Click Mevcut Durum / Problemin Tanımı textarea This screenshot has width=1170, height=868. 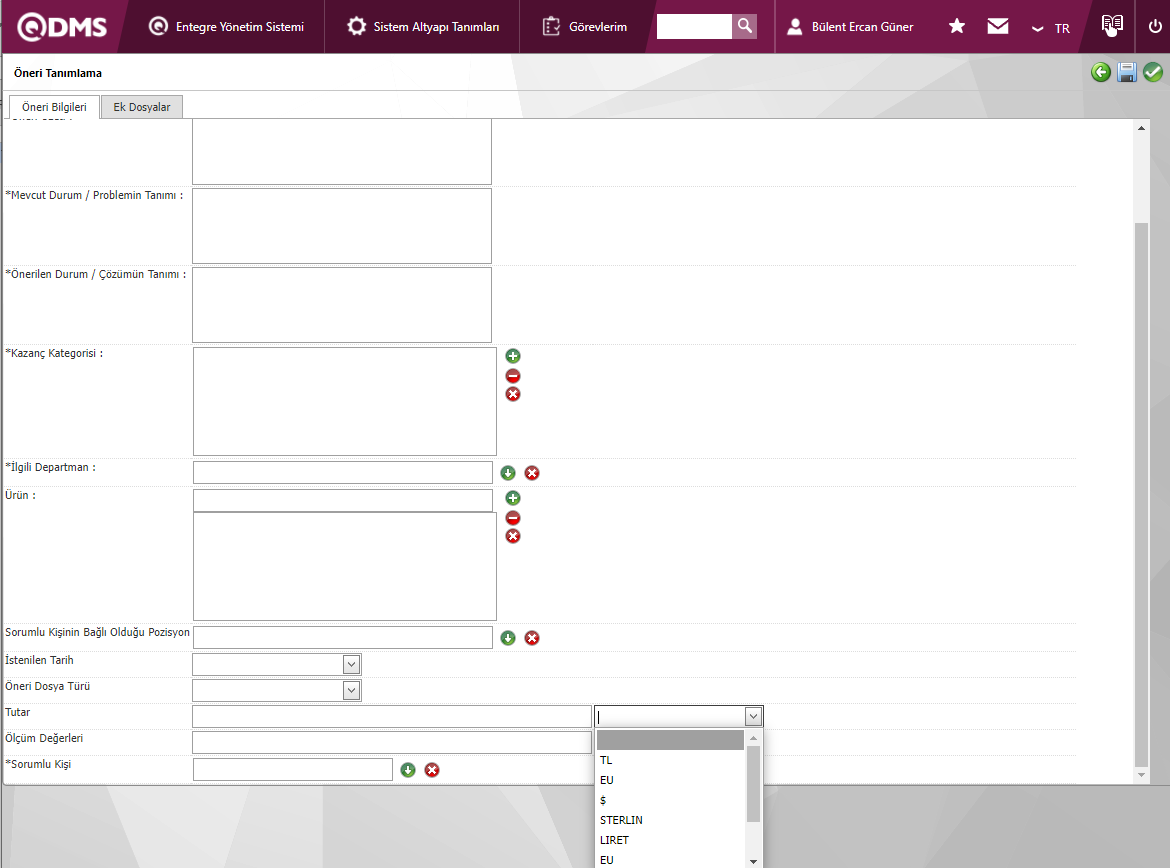pos(342,225)
